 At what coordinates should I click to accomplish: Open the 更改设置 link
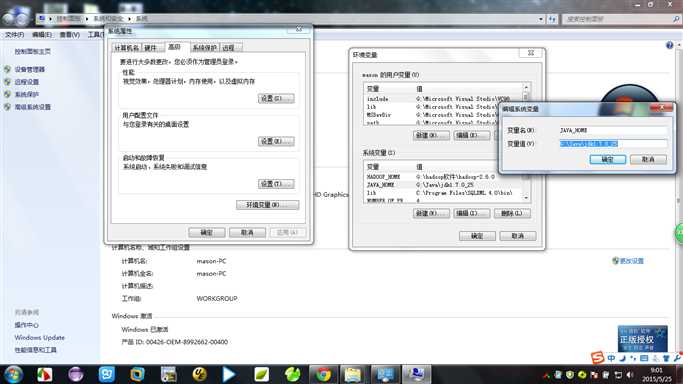click(632, 261)
